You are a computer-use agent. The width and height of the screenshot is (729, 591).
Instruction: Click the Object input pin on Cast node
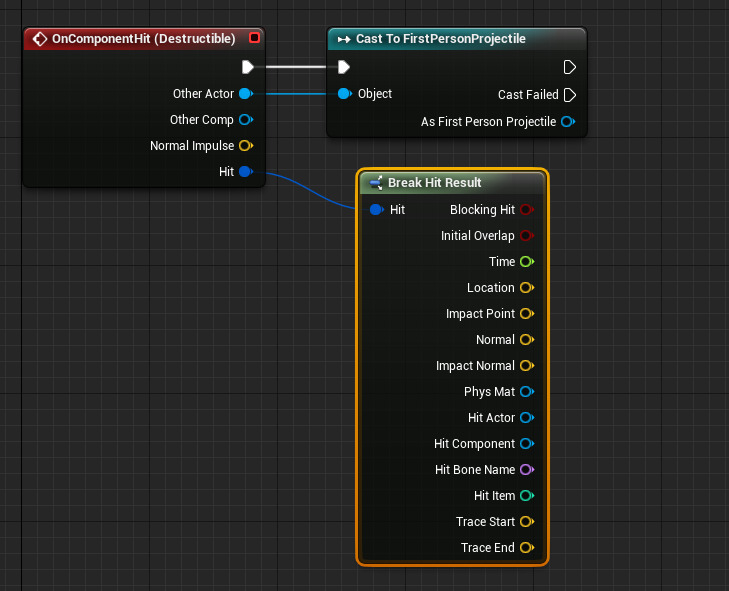pyautogui.click(x=344, y=94)
